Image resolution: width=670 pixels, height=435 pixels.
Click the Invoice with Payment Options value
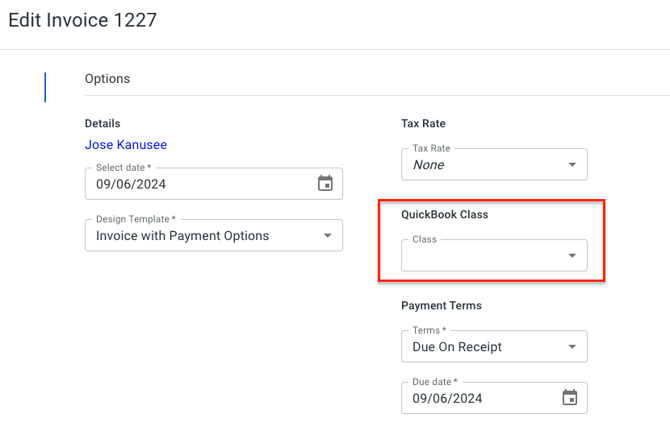(182, 236)
